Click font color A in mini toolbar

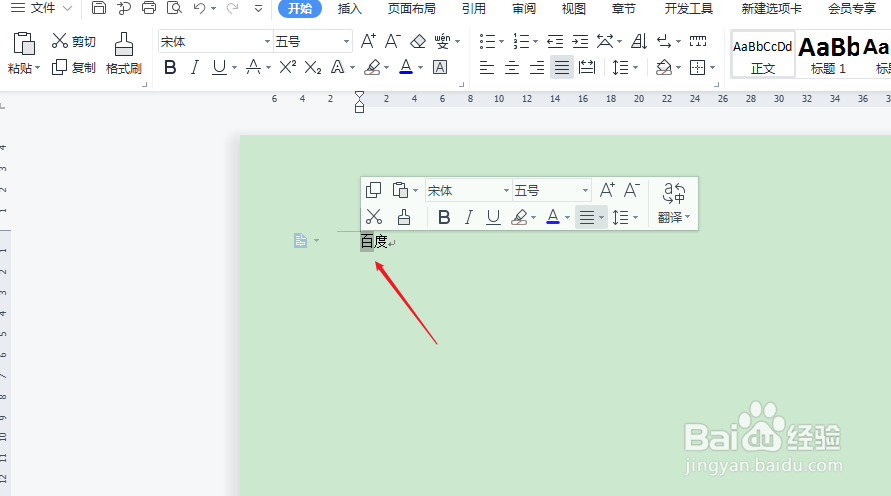(x=552, y=217)
